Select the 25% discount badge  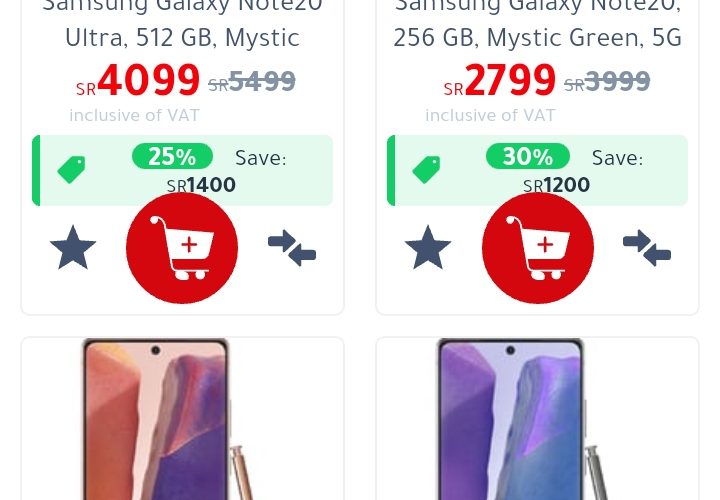[172, 156]
